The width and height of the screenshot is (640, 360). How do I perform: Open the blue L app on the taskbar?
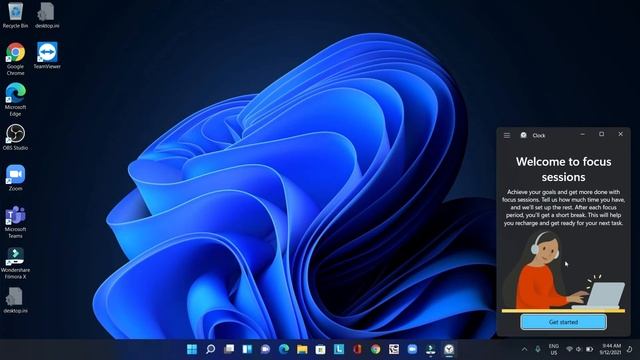click(x=339, y=349)
